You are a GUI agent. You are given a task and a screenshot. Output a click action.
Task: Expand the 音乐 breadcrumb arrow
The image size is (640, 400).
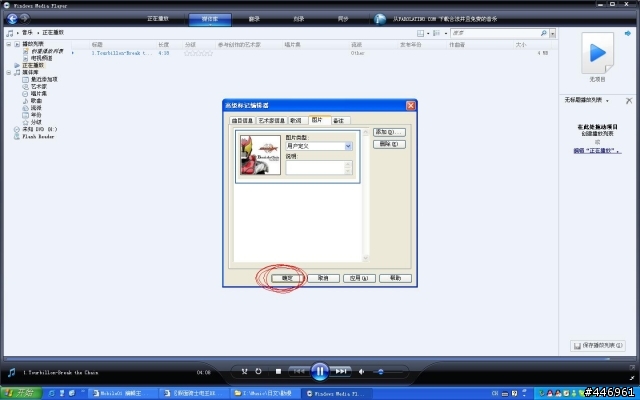click(38, 33)
